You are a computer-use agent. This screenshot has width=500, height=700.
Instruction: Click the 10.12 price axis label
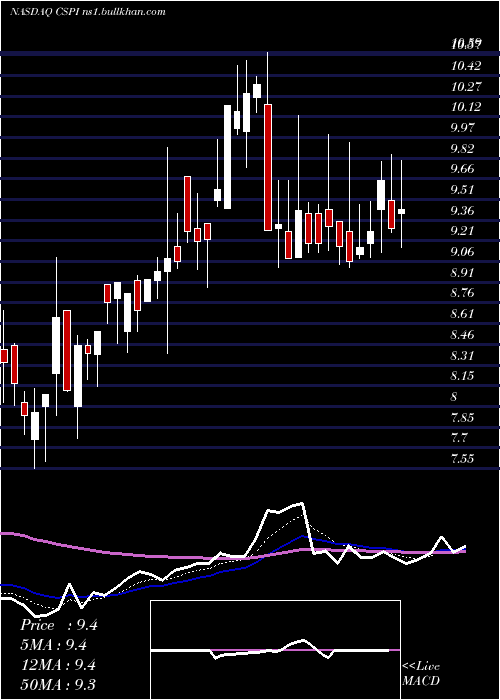[x=467, y=107]
